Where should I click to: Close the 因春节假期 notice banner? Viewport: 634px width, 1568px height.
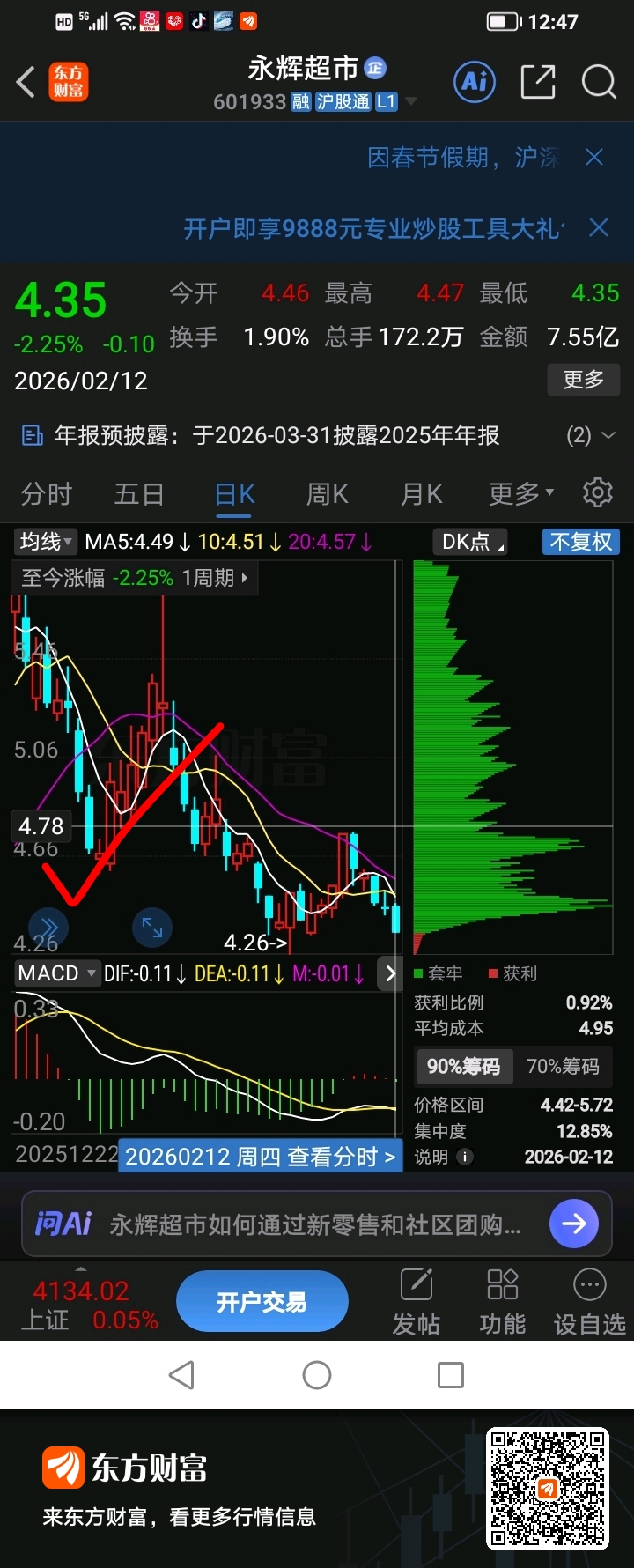coord(594,157)
